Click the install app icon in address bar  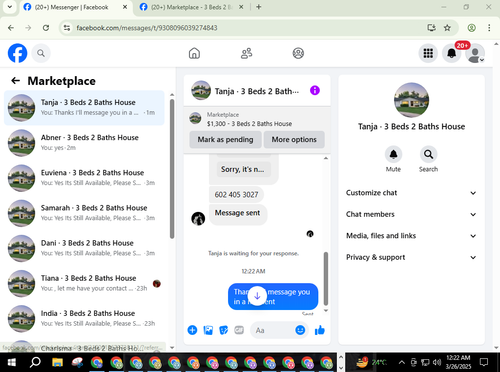click(432, 28)
